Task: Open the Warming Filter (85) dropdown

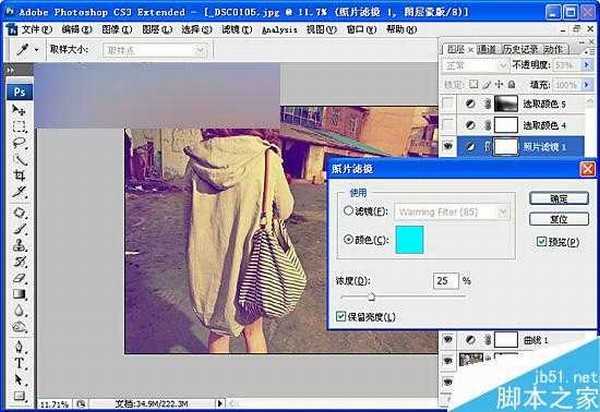Action: [x=502, y=212]
